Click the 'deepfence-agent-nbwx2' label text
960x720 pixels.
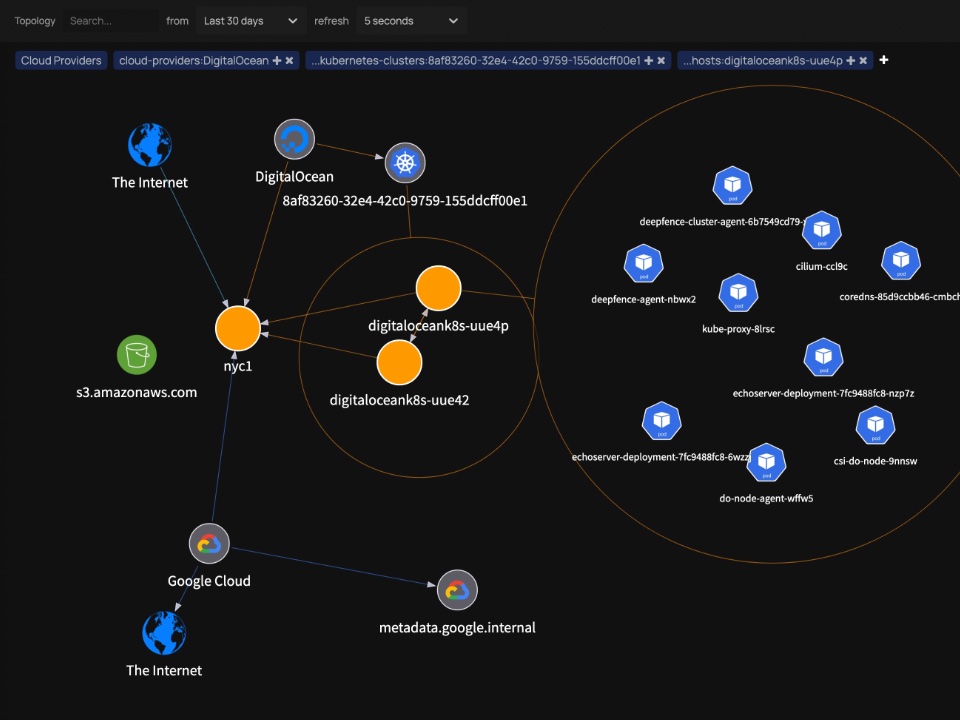pos(643,299)
